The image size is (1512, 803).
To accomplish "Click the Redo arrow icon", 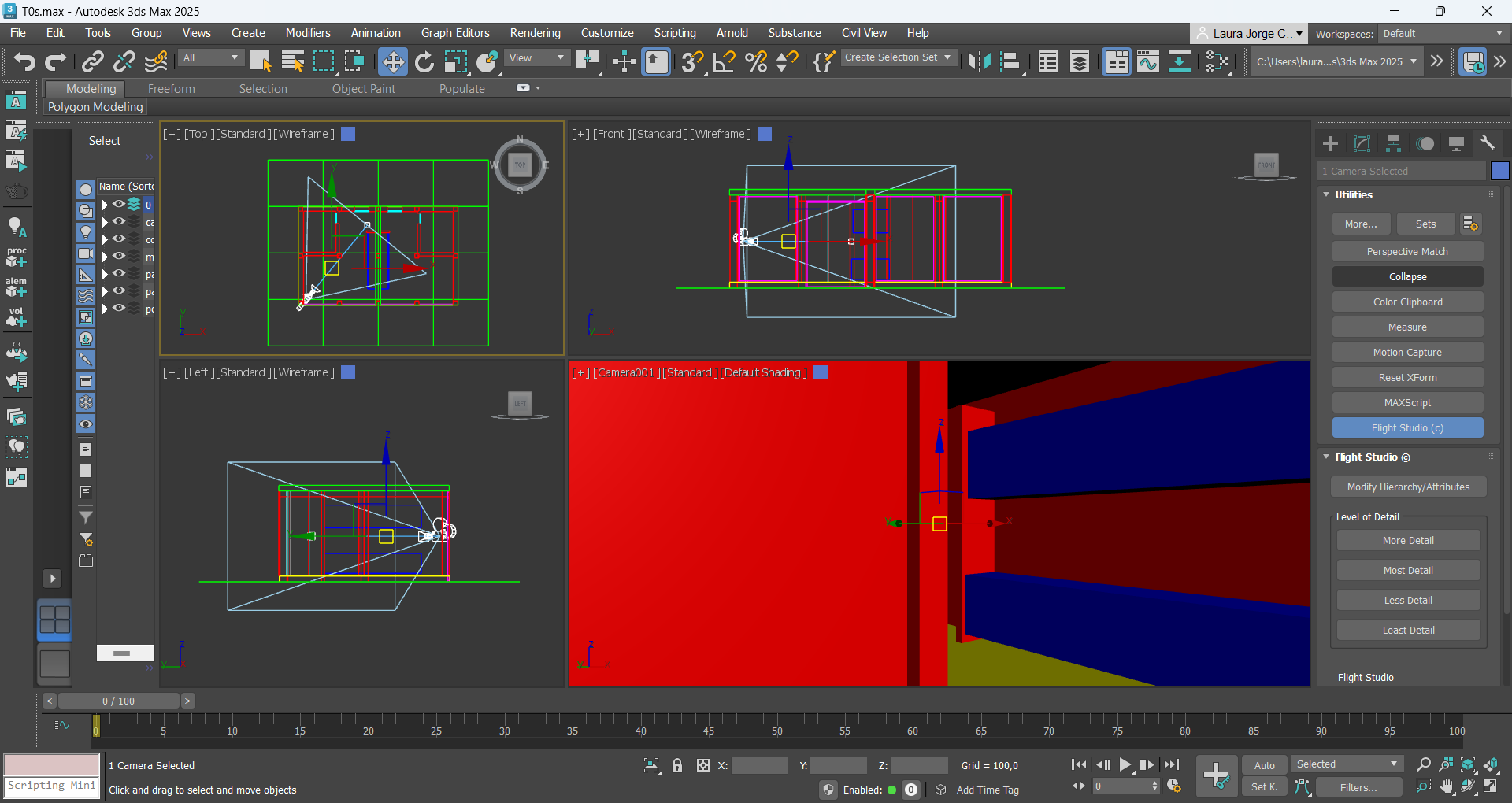I will point(56,61).
